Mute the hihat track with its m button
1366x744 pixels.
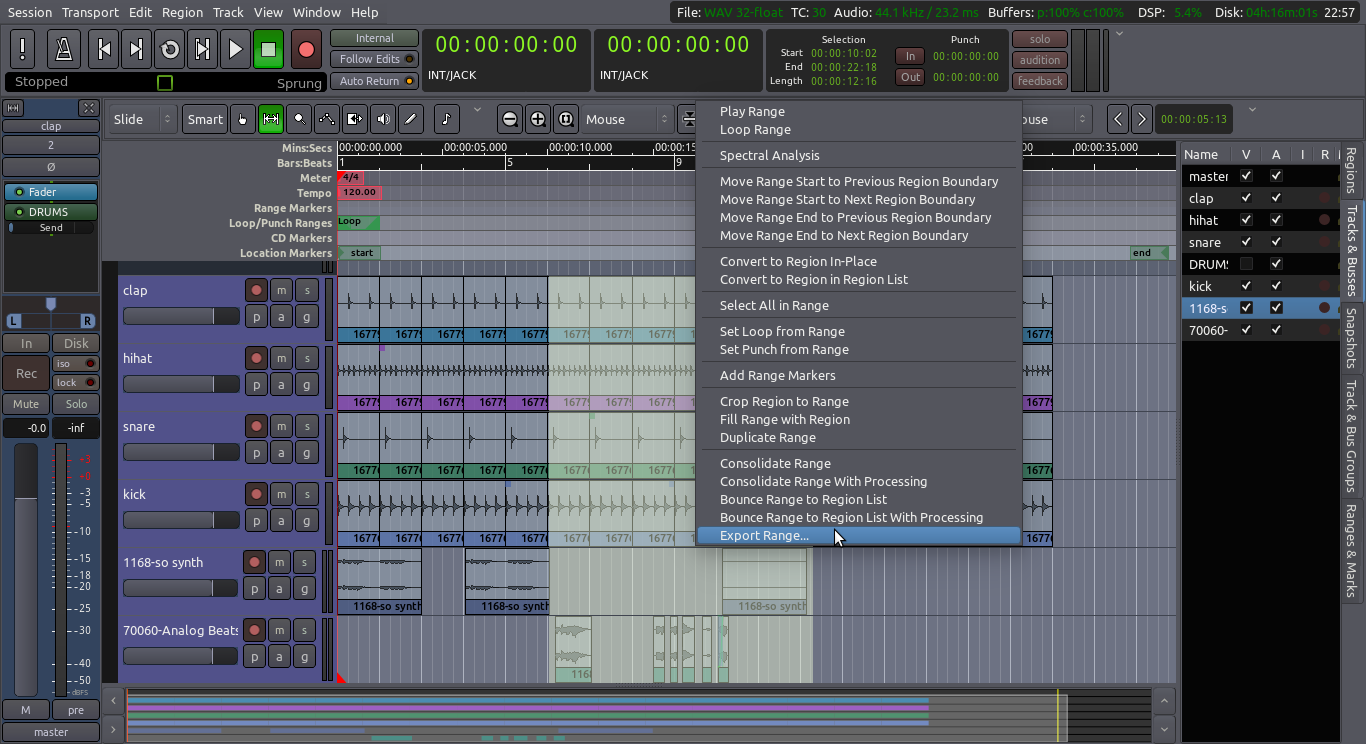(279, 357)
